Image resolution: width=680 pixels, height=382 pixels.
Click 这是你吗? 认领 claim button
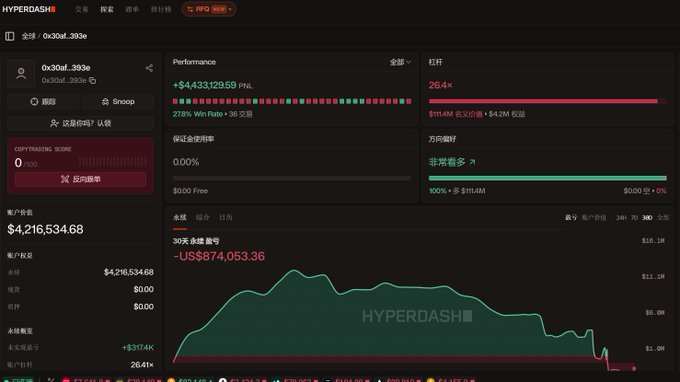[81, 123]
